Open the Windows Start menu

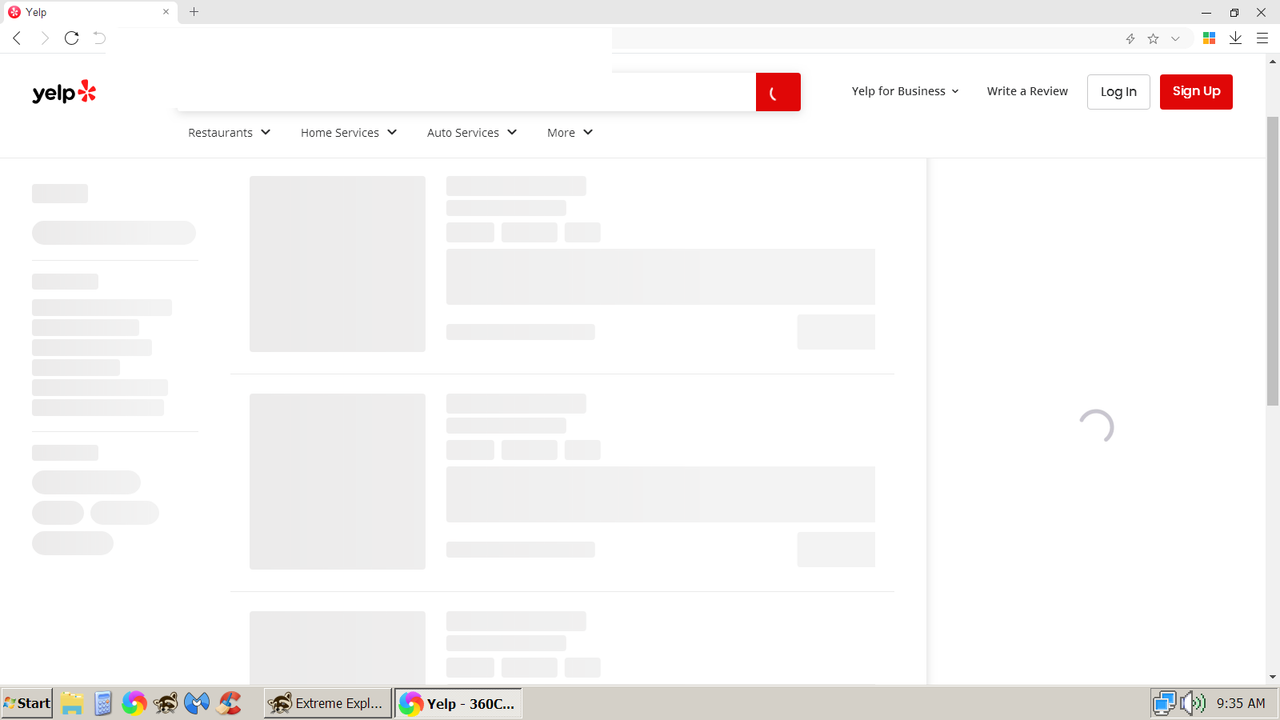point(28,703)
